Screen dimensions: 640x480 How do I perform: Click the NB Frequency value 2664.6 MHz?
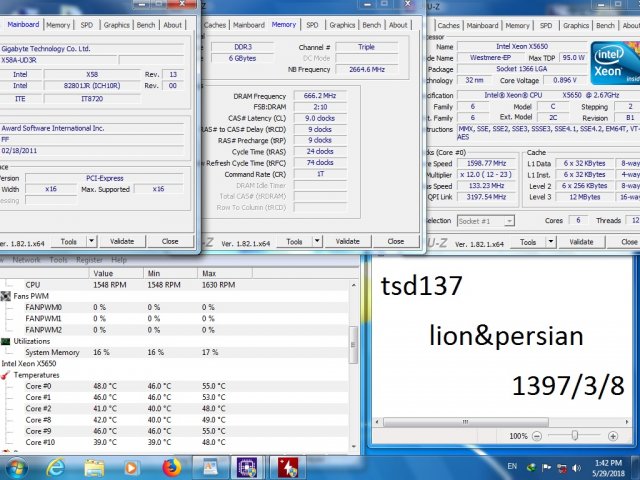(x=367, y=69)
